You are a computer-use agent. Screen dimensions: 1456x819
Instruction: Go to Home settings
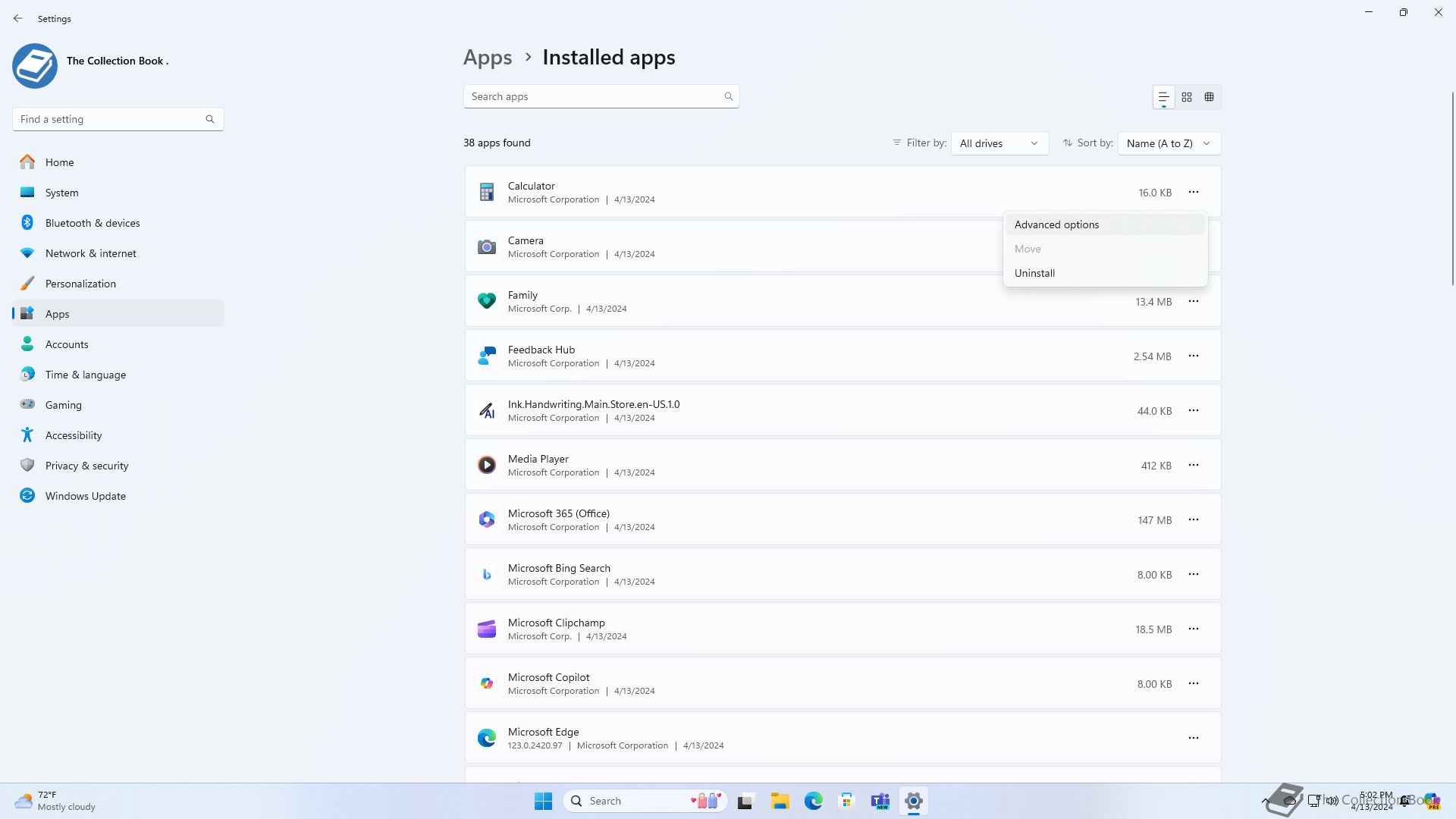coord(118,162)
